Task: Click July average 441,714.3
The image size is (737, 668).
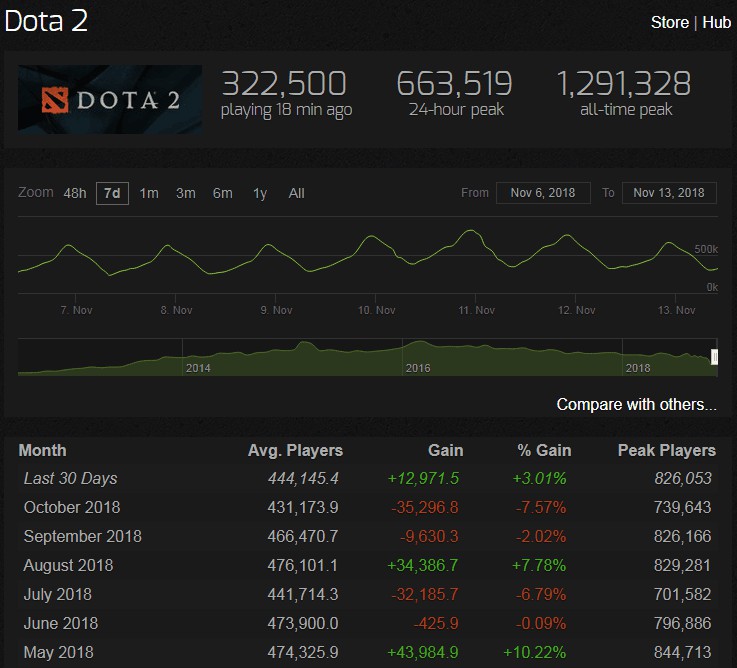Action: tap(303, 594)
